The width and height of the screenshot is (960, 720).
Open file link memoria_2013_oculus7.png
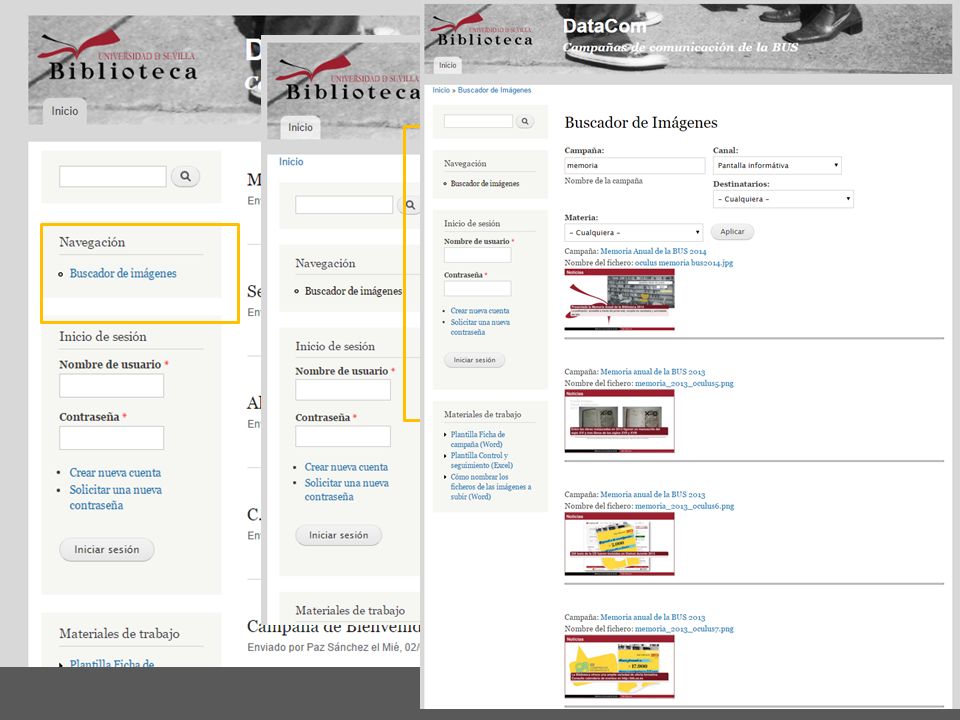pyautogui.click(x=684, y=629)
